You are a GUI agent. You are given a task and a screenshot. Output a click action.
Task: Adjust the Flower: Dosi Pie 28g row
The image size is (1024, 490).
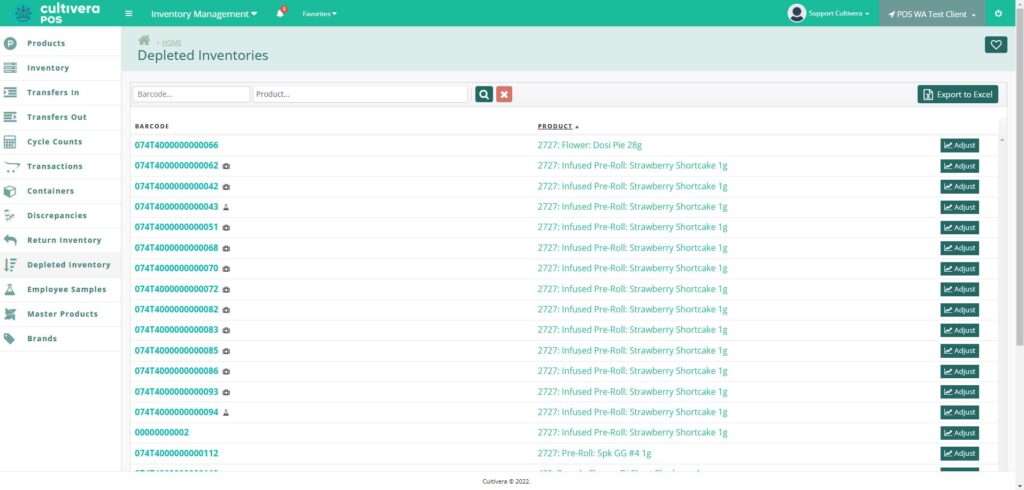pyautogui.click(x=959, y=145)
